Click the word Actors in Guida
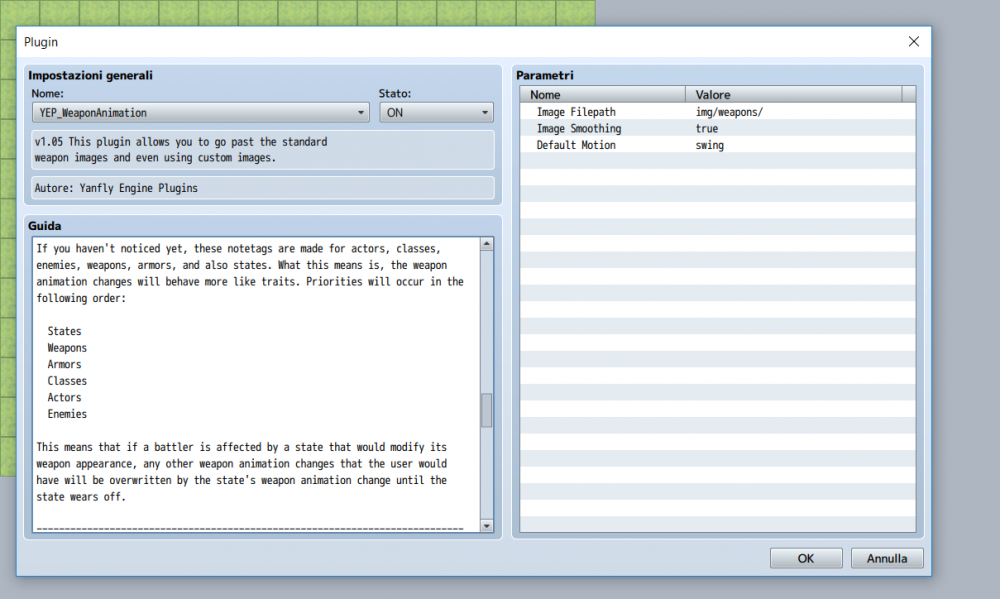Viewport: 1000px width, 599px height. 64,397
